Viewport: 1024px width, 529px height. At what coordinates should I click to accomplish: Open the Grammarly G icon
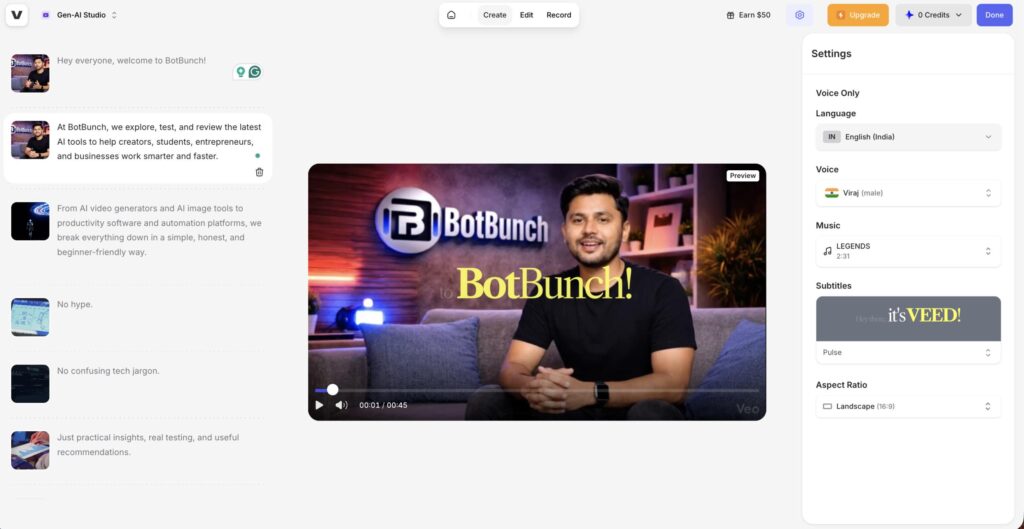[x=255, y=72]
